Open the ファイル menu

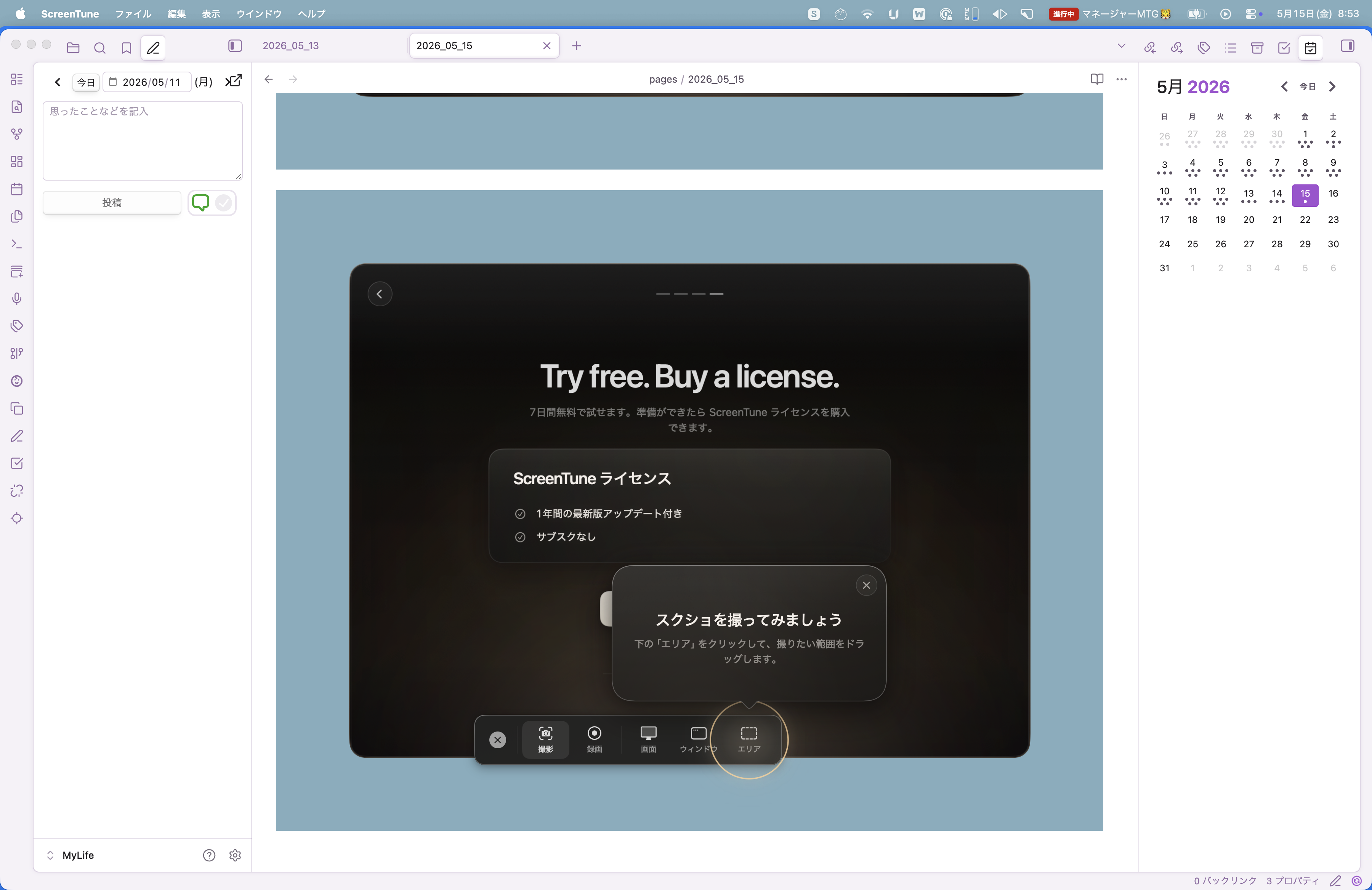coord(133,14)
